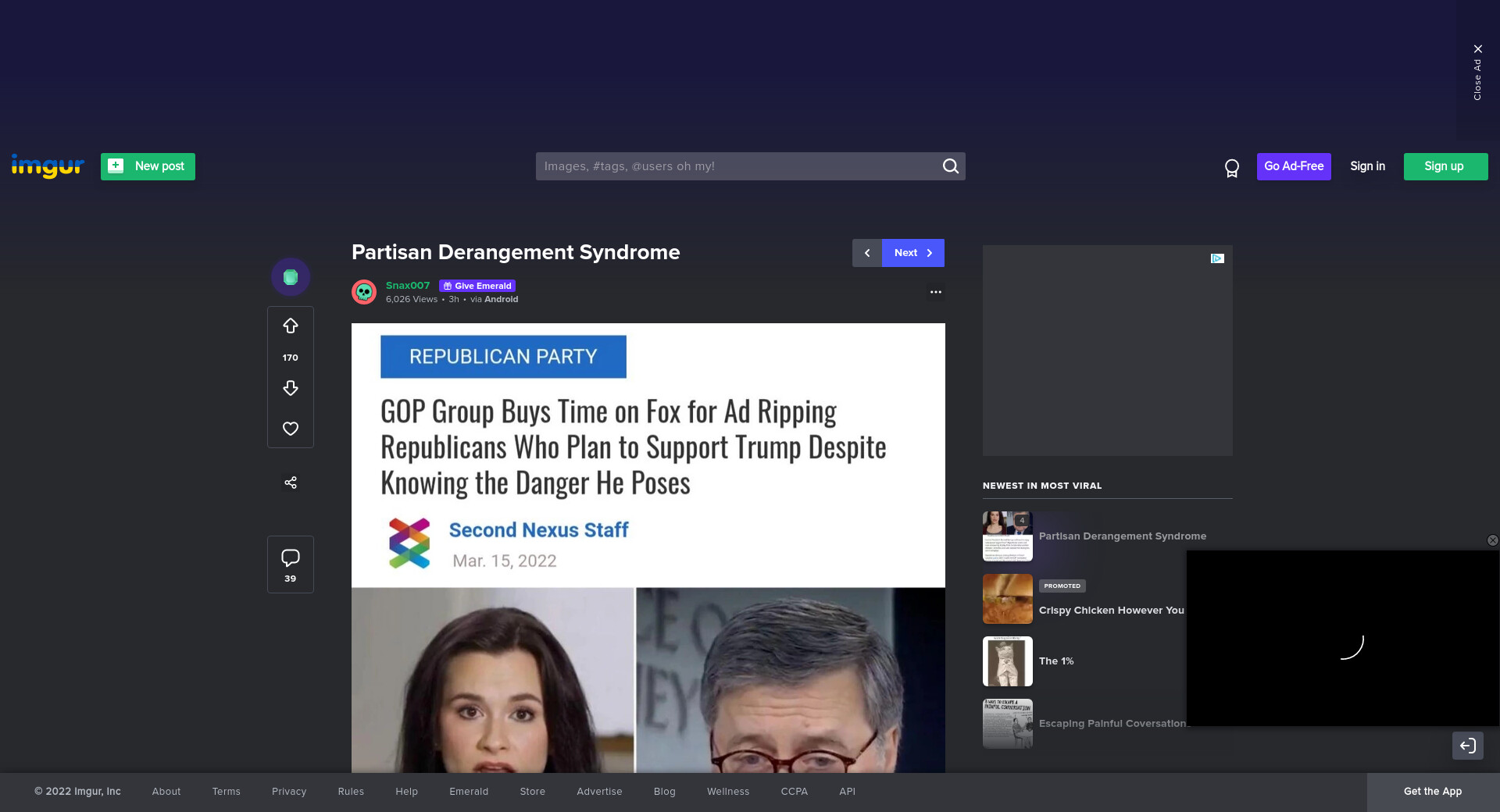This screenshot has width=1500, height=812.
Task: Open Snax007's user profile link
Action: tap(408, 286)
